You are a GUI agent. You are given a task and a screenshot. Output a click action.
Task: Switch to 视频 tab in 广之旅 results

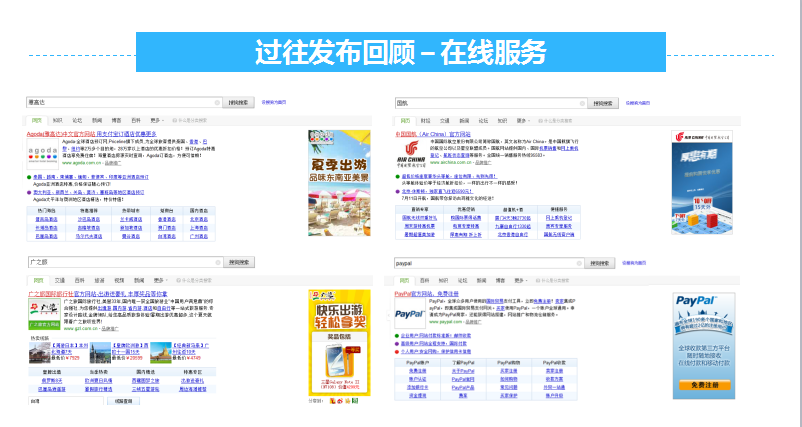pos(119,281)
